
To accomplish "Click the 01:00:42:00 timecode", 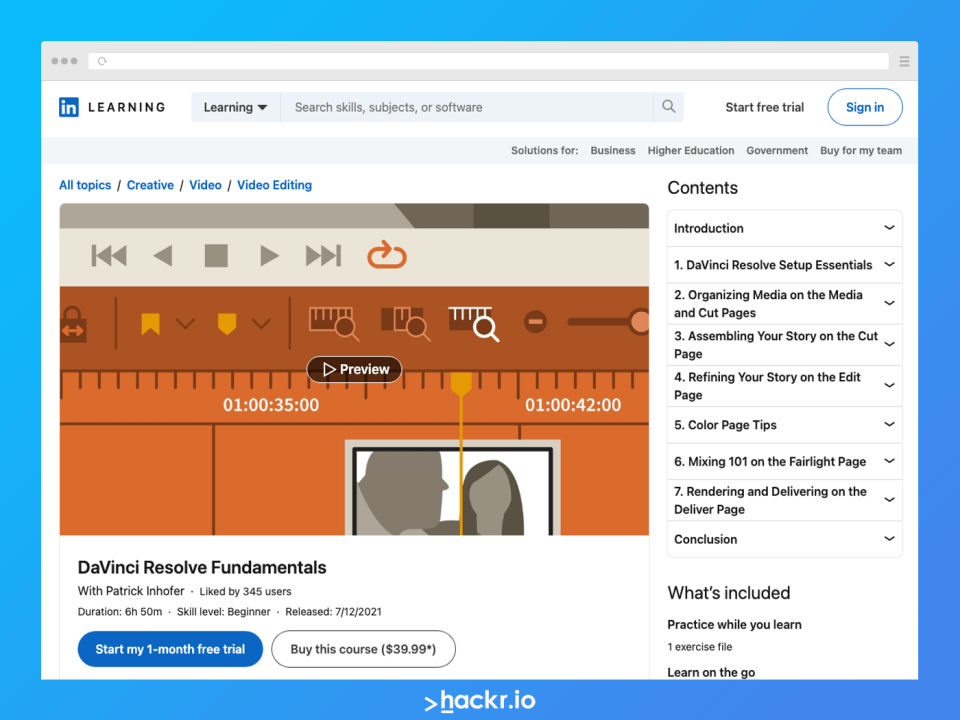I will click(x=573, y=405).
